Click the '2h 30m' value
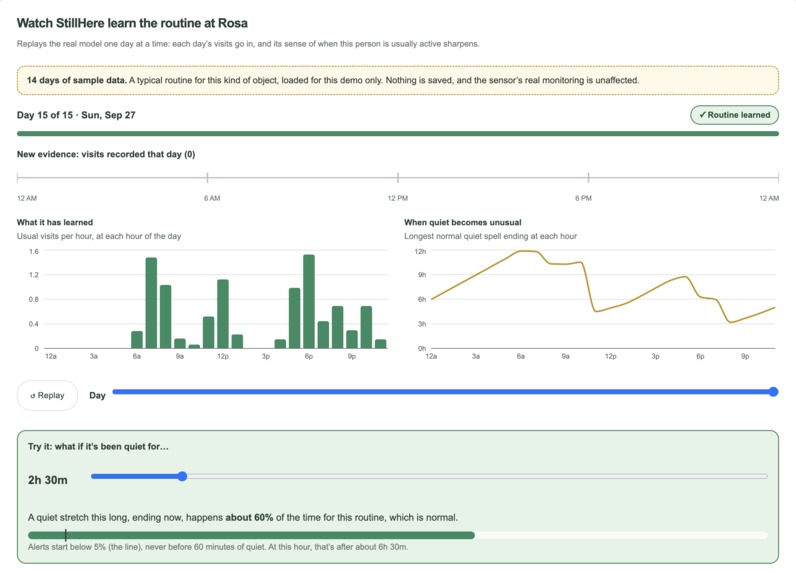Viewport: 796px width, 573px height. [48, 480]
